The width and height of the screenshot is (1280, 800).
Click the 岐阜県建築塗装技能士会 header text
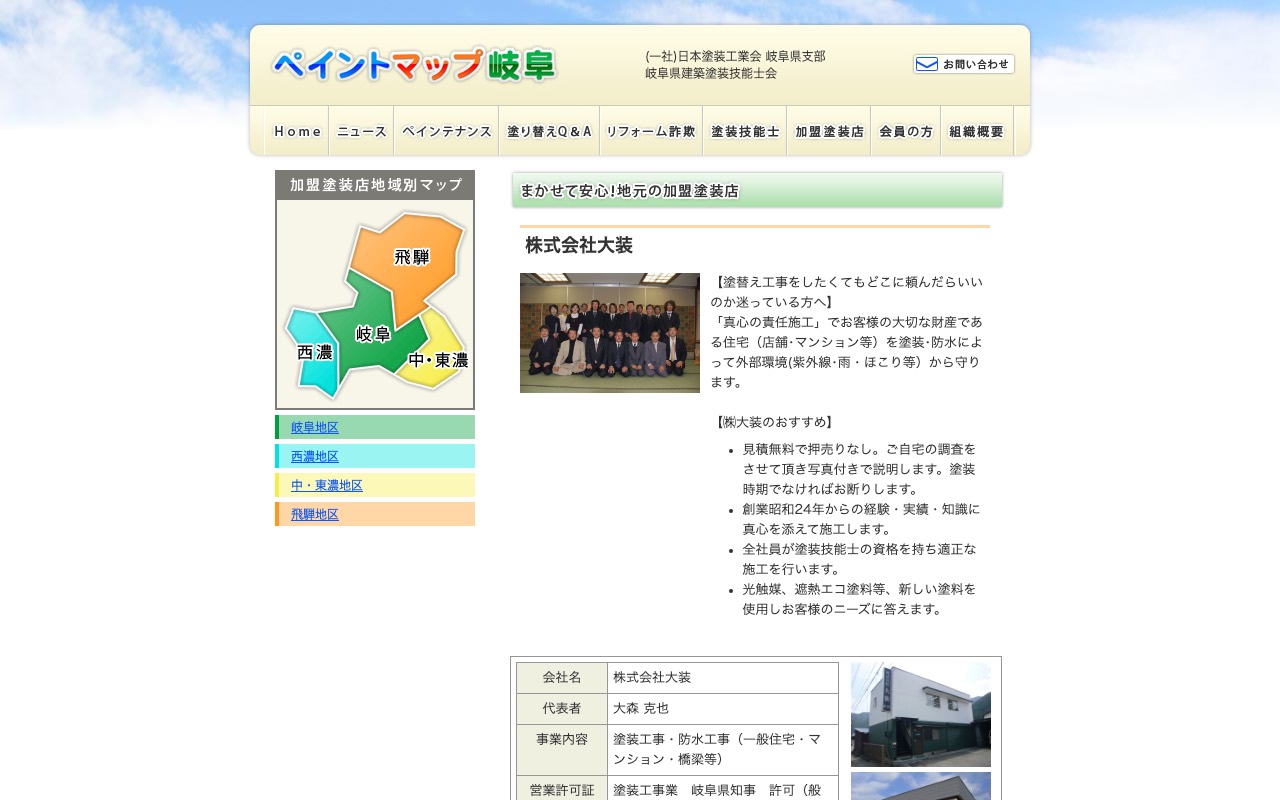point(711,73)
